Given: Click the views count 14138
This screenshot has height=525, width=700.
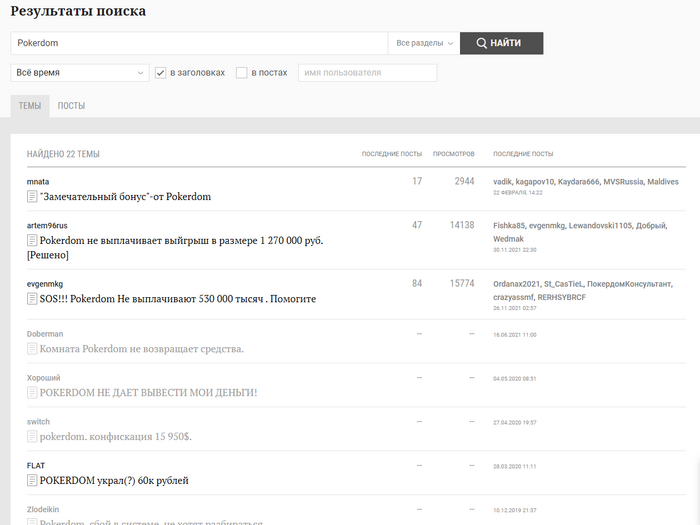Looking at the screenshot, I should click(462, 225).
